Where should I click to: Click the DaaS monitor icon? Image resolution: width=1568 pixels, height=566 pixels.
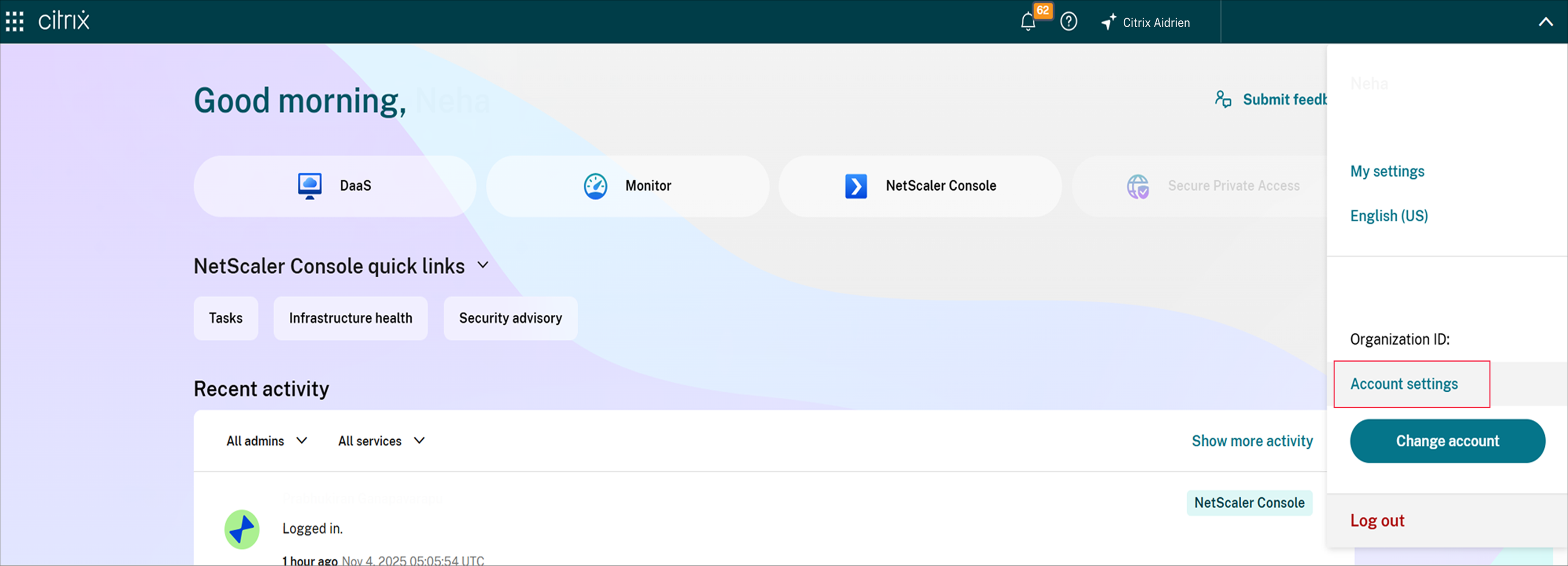(x=309, y=186)
